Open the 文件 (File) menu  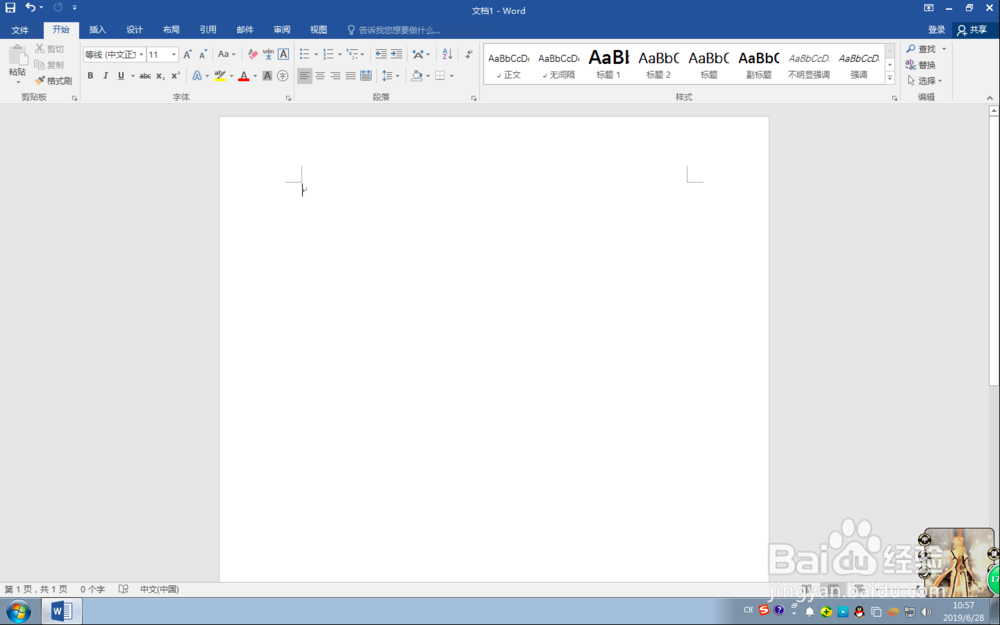tap(20, 29)
